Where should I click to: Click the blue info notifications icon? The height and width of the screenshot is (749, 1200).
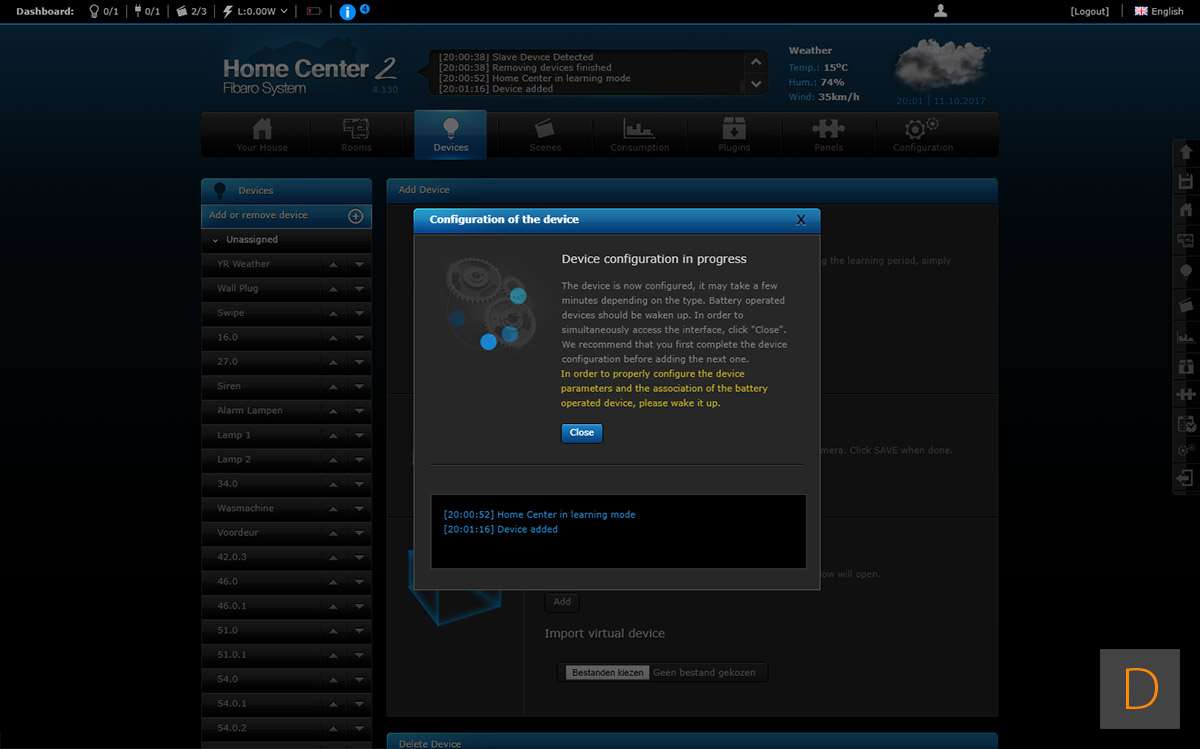(347, 12)
